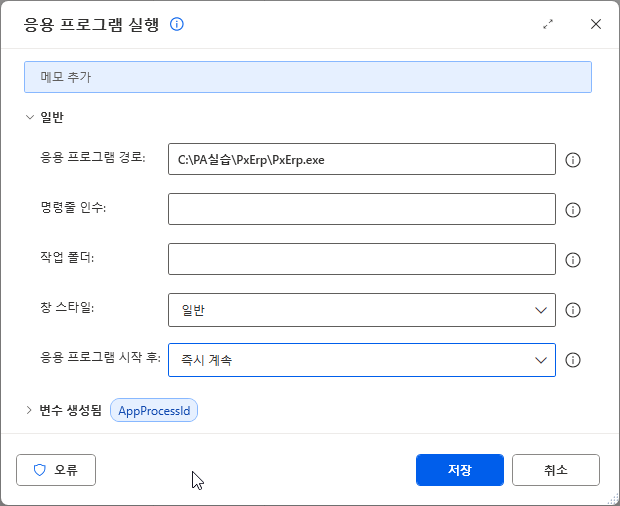Click the 메모 추가 note field

(308, 77)
